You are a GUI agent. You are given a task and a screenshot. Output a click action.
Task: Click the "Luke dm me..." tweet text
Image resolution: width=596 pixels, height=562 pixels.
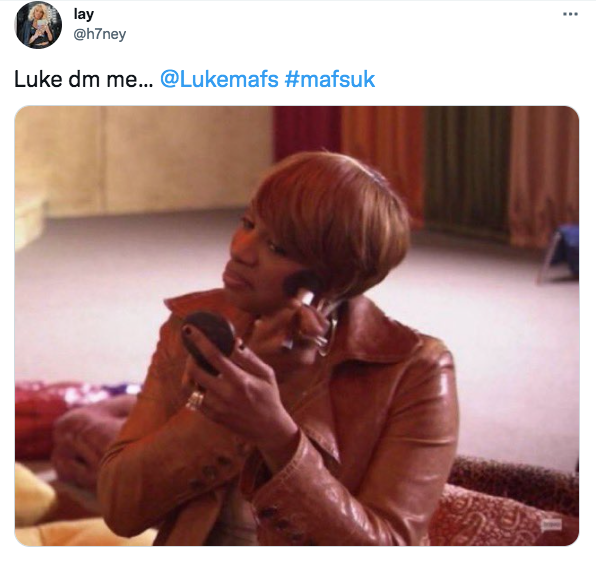click(x=83, y=79)
